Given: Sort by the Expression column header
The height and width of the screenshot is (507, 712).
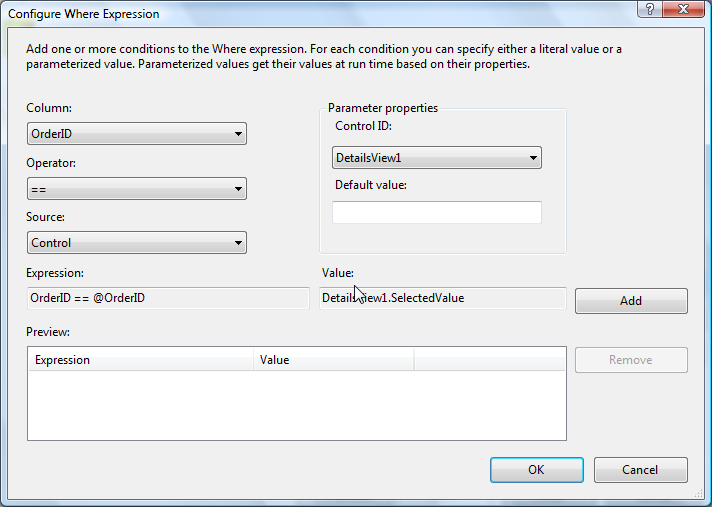Looking at the screenshot, I should click(140, 360).
